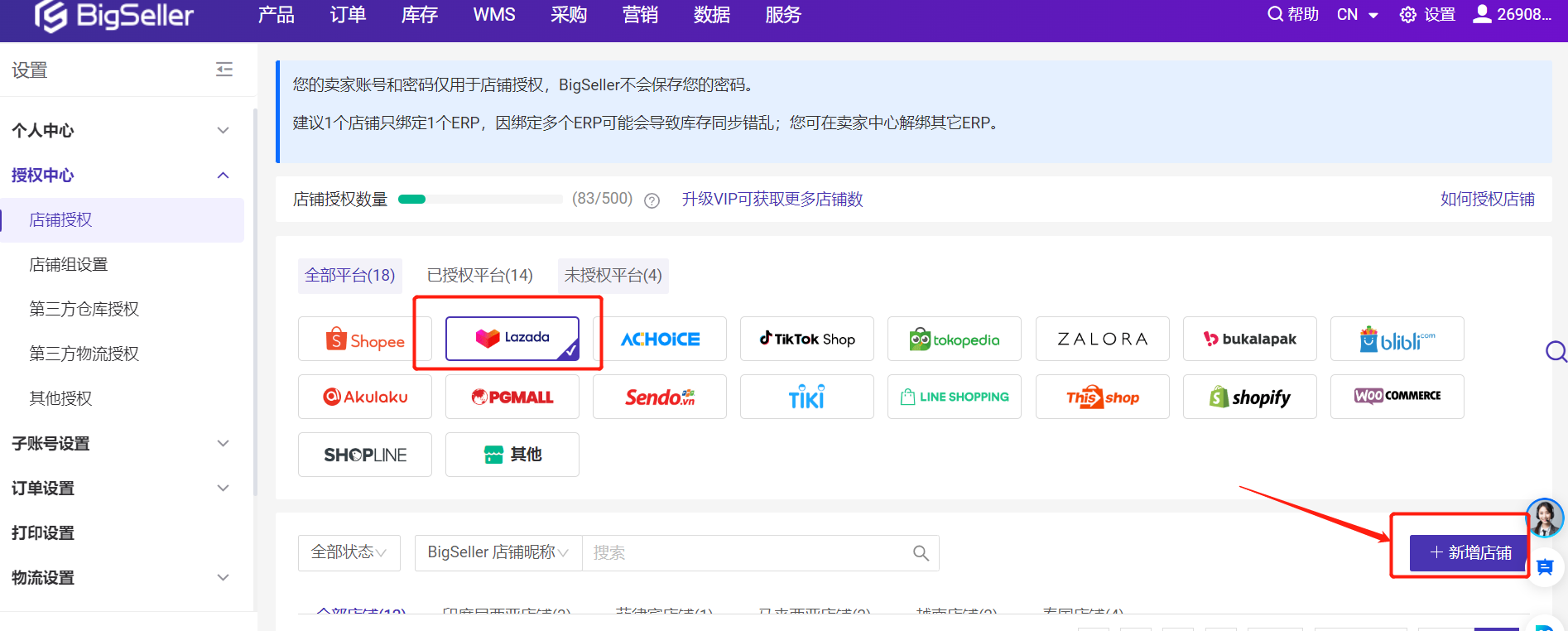Switch to the 已授权平台(14) tab
Screen dimensions: 1568x631
tap(479, 275)
